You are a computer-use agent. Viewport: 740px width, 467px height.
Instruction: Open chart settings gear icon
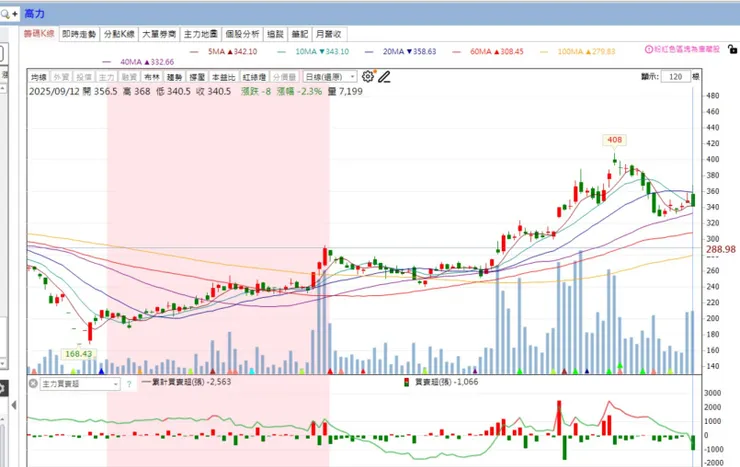coord(368,76)
